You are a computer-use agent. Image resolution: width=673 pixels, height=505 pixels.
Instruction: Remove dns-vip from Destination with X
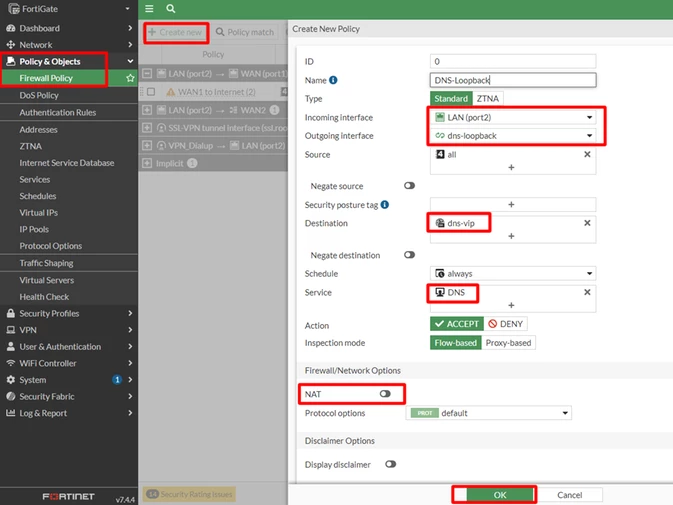pyautogui.click(x=587, y=223)
